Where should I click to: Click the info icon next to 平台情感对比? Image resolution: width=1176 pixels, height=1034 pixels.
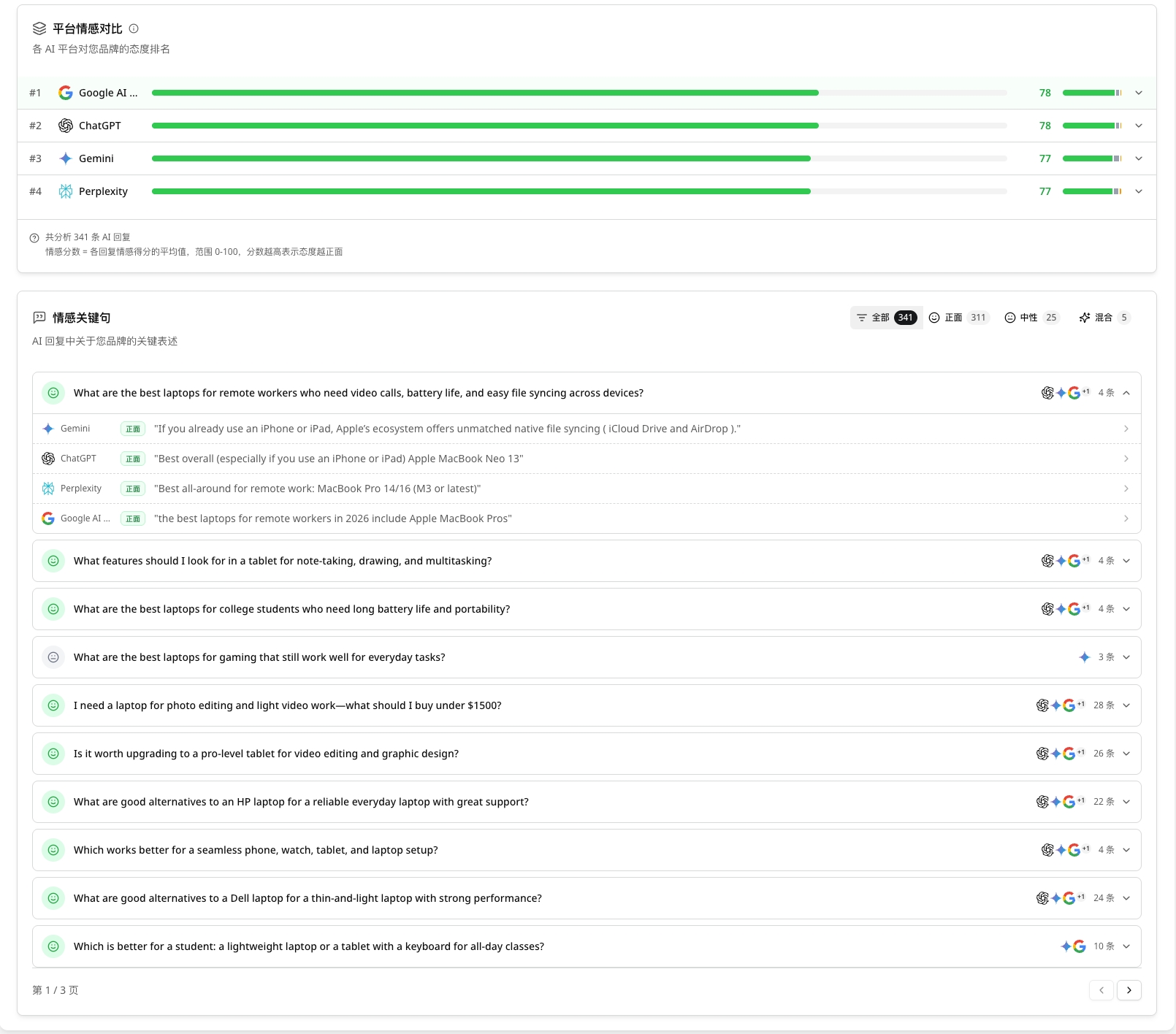pos(134,28)
